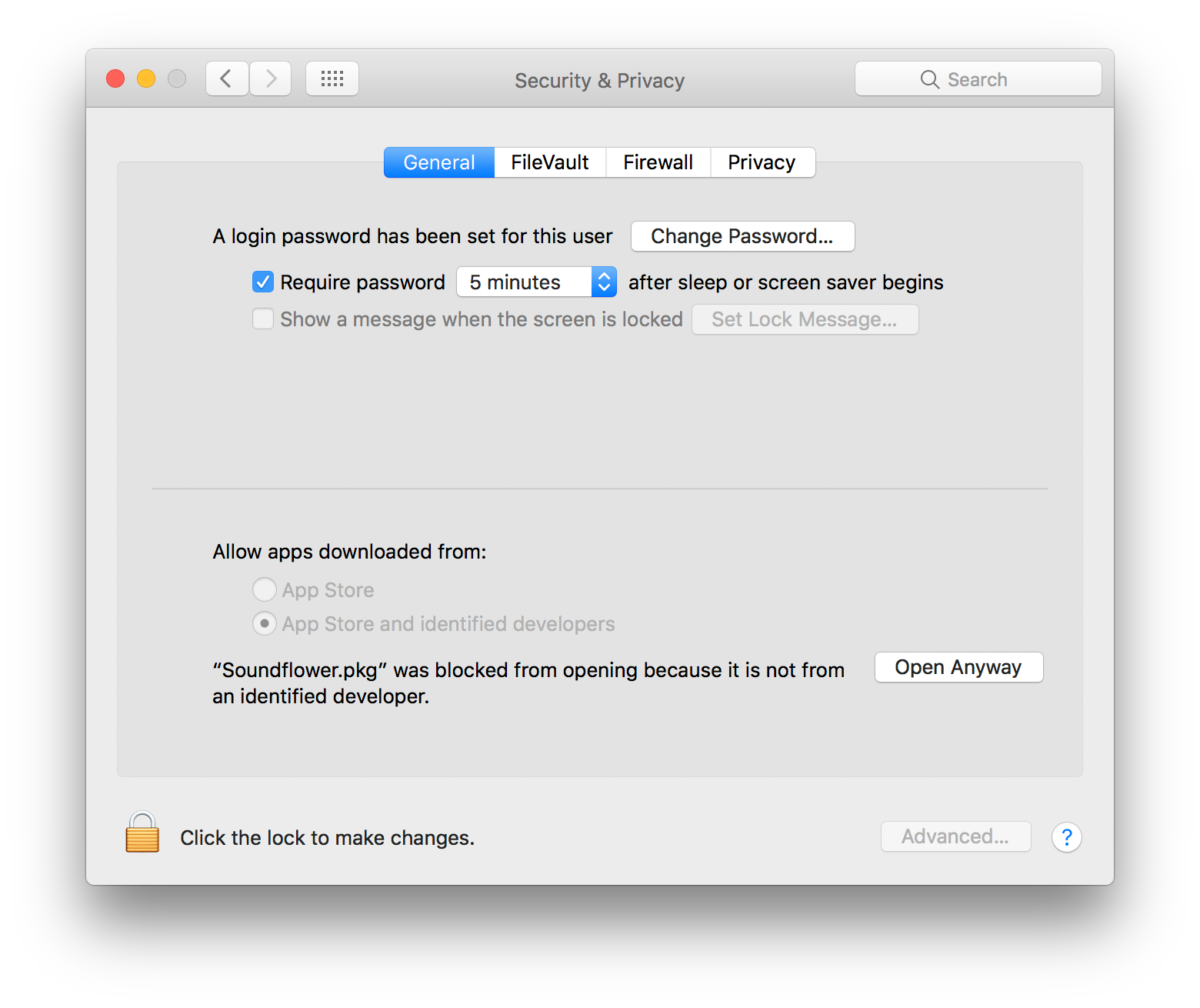This screenshot has height=1008, width=1200.
Task: Open the Privacy tab
Action: coord(762,162)
